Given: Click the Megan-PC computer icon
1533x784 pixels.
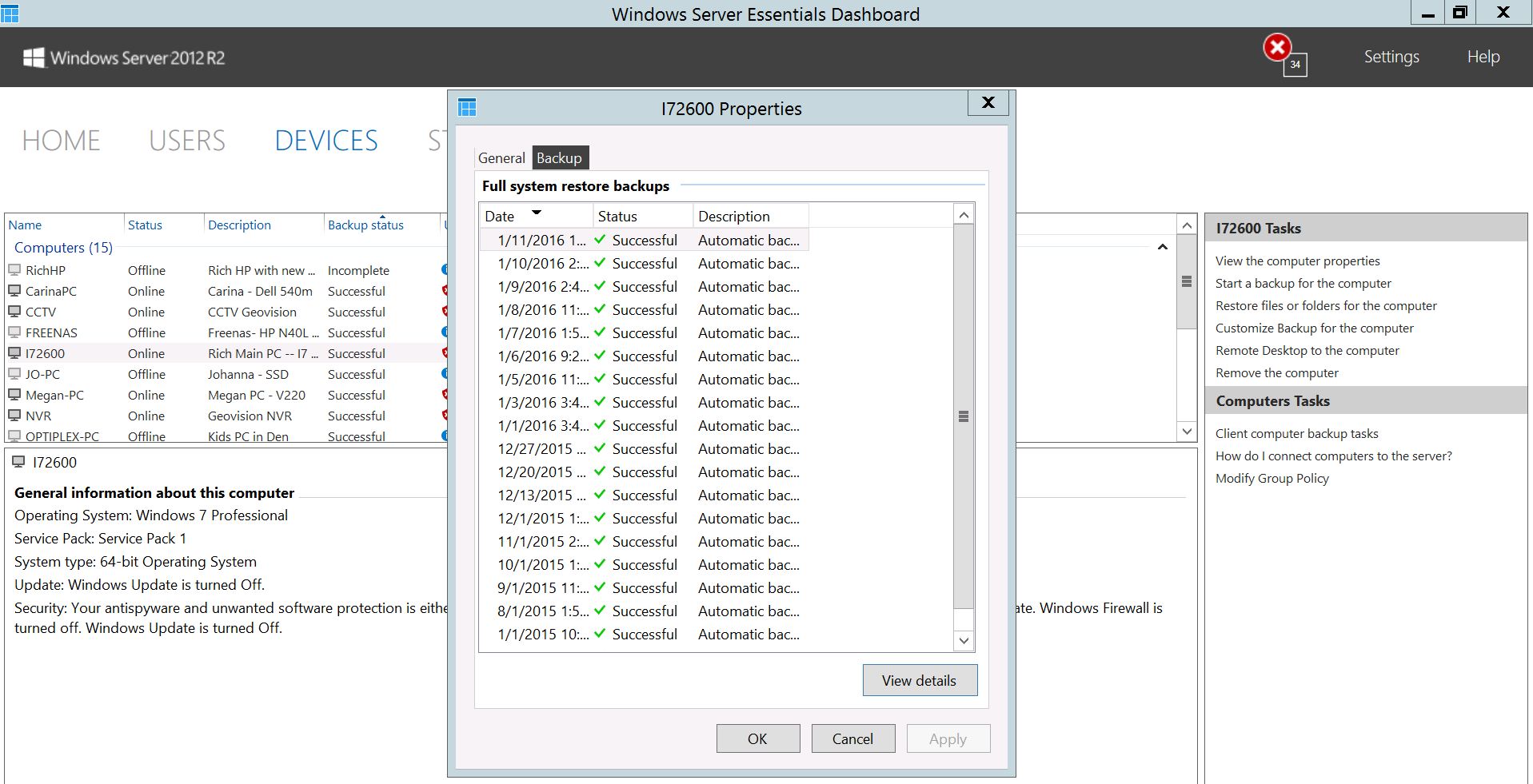Looking at the screenshot, I should pyautogui.click(x=14, y=395).
